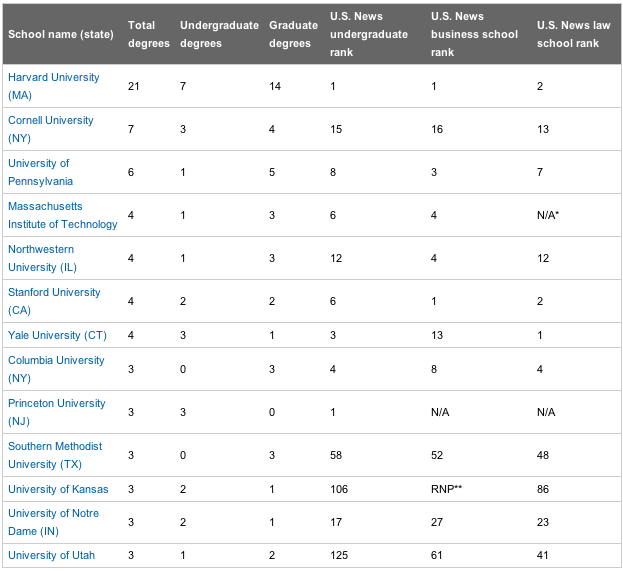Viewport: 623px width, 571px height.
Task: Open University of Notre Dame (IN) link
Action: click(x=54, y=522)
